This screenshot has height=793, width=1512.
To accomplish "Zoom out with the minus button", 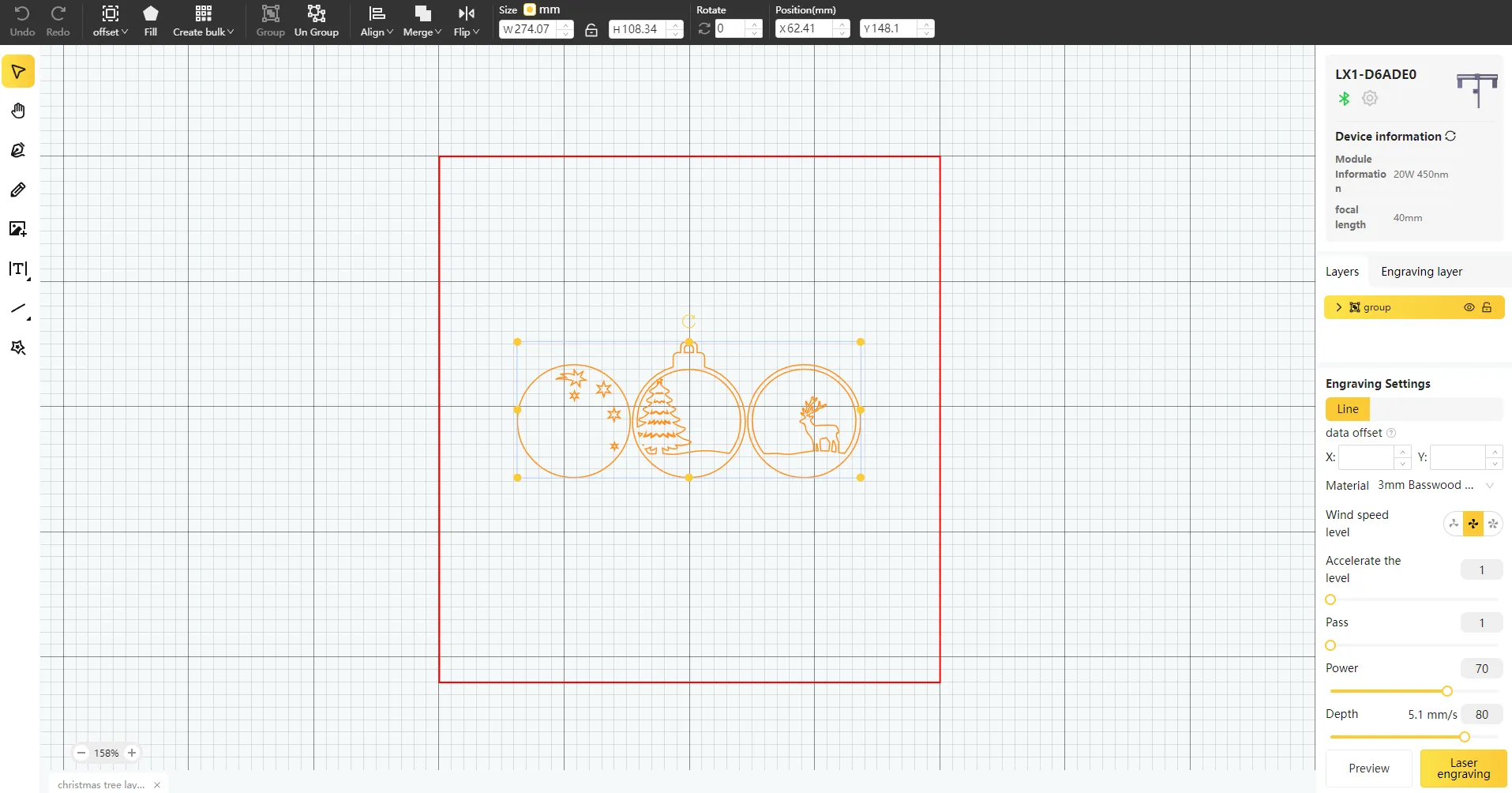I will pos(81,753).
